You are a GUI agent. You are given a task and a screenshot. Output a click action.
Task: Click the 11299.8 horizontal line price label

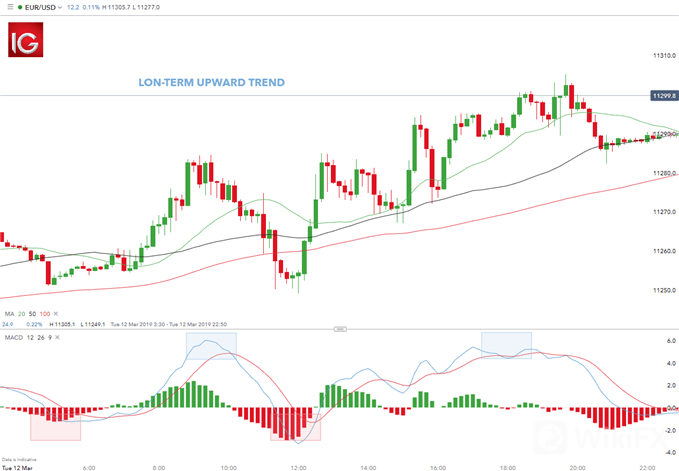coord(662,95)
